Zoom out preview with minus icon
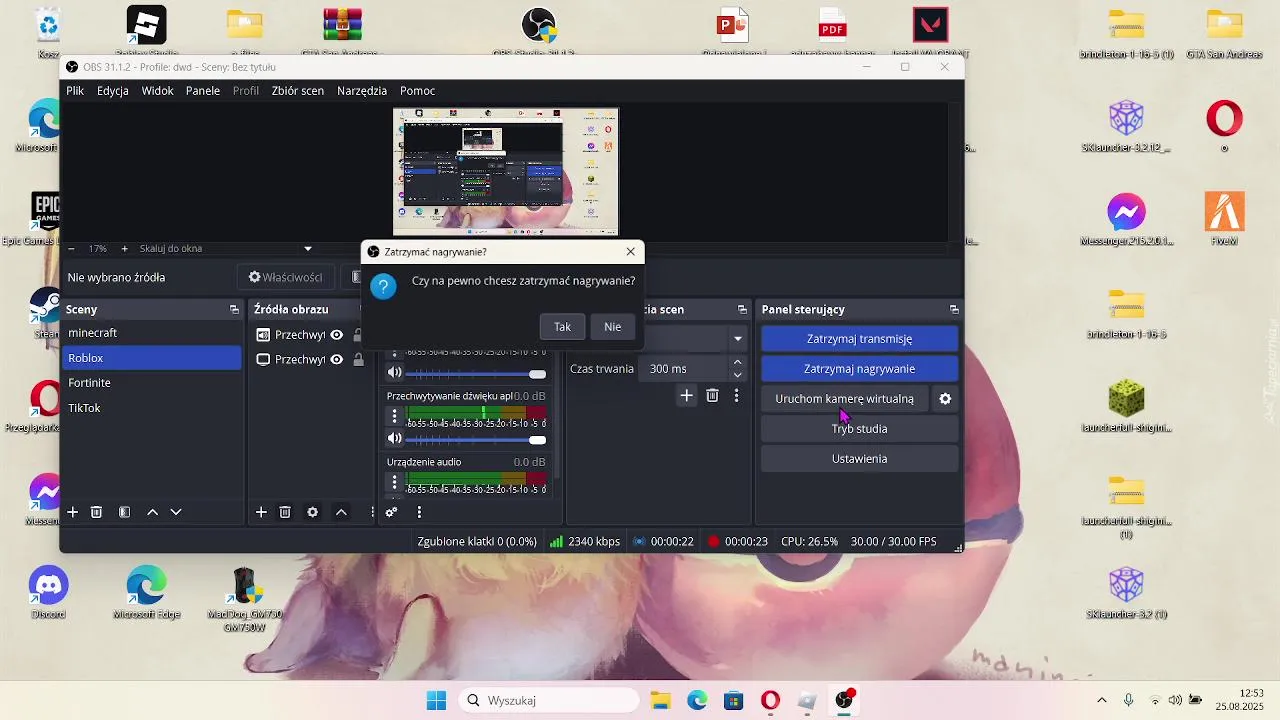1280x720 pixels. [x=71, y=248]
